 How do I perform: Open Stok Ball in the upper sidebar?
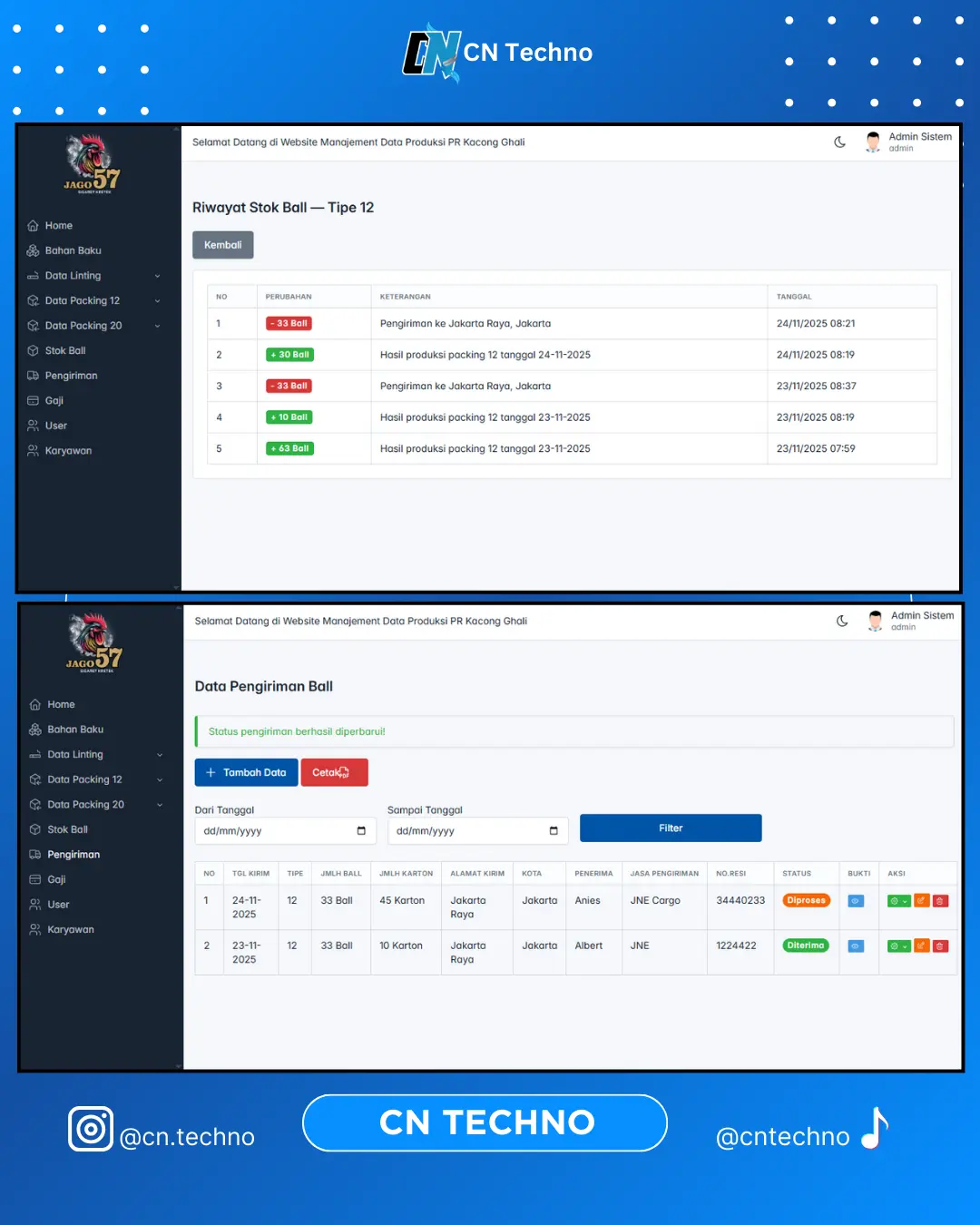coord(65,351)
